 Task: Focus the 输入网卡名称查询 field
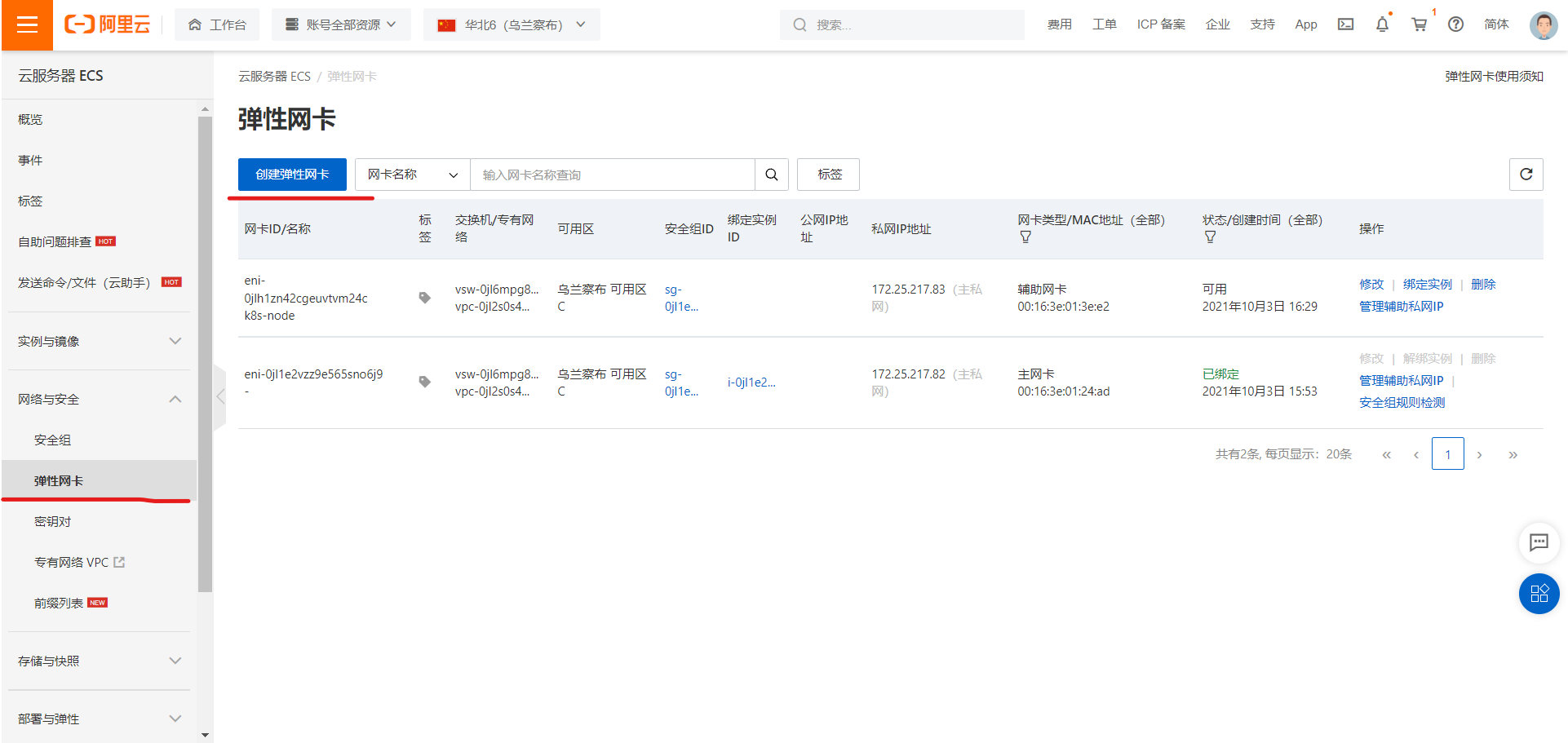pos(613,175)
